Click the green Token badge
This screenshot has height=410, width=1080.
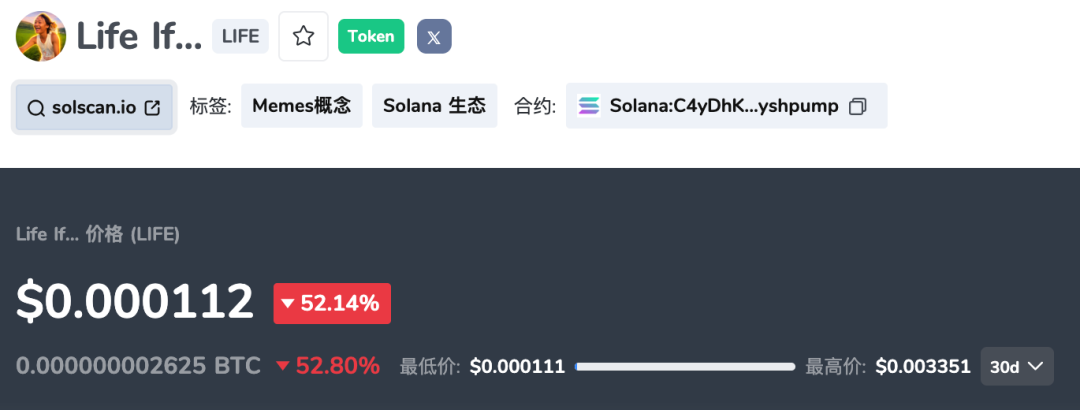coord(371,37)
